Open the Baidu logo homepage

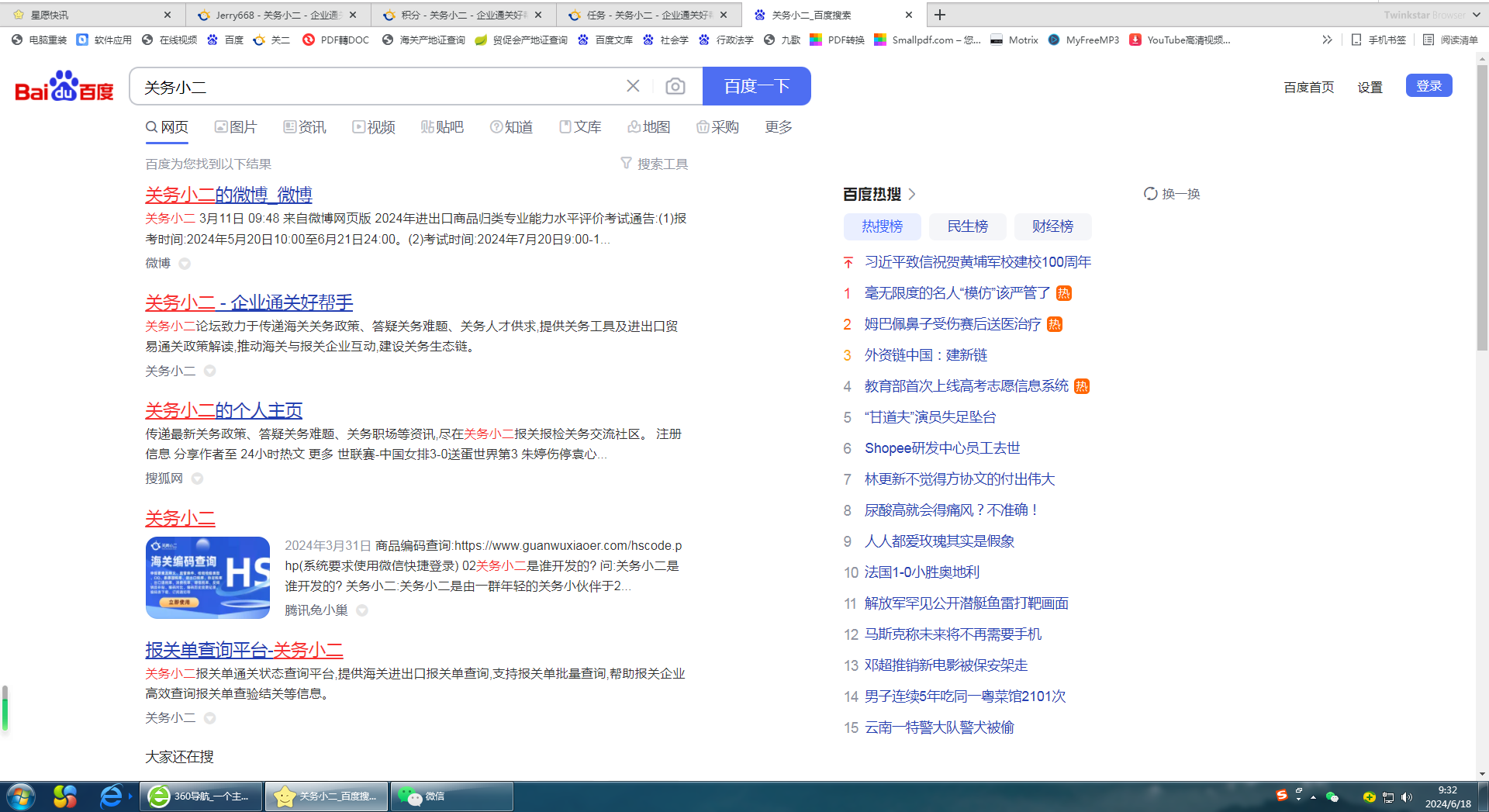pyautogui.click(x=64, y=86)
